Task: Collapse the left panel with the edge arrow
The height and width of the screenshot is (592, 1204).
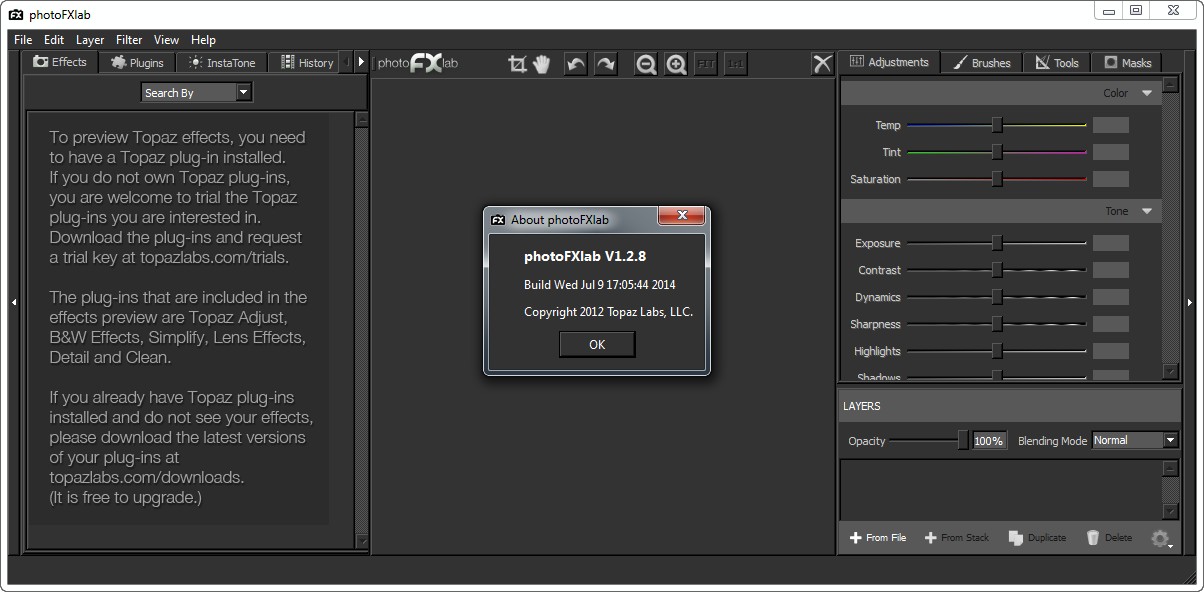Action: [x=14, y=302]
